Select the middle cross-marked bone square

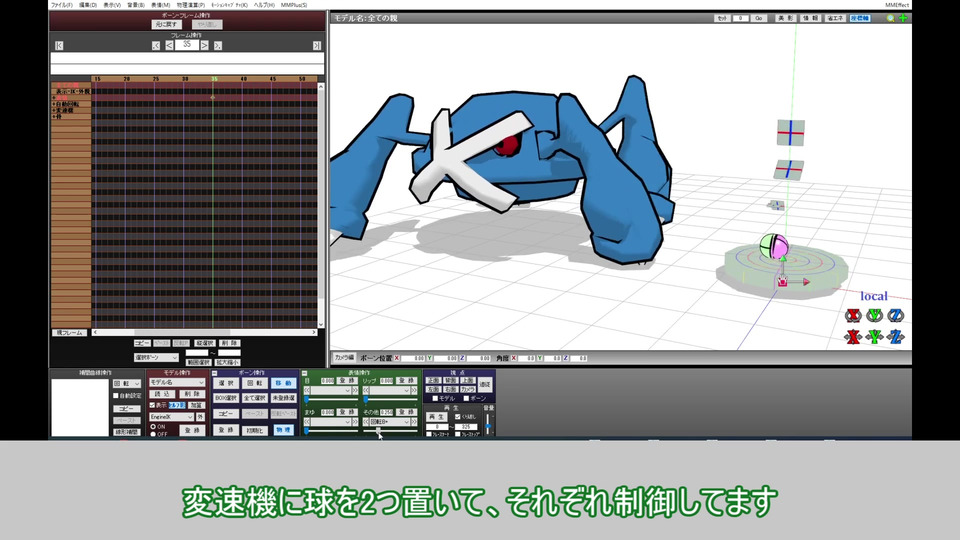coord(789,169)
